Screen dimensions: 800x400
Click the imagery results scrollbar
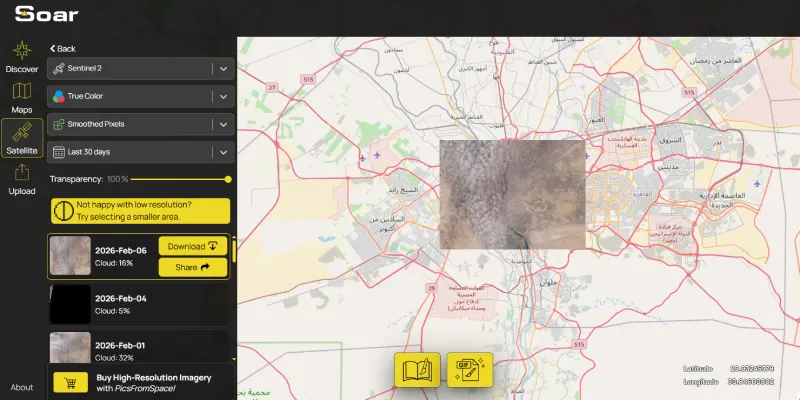235,250
